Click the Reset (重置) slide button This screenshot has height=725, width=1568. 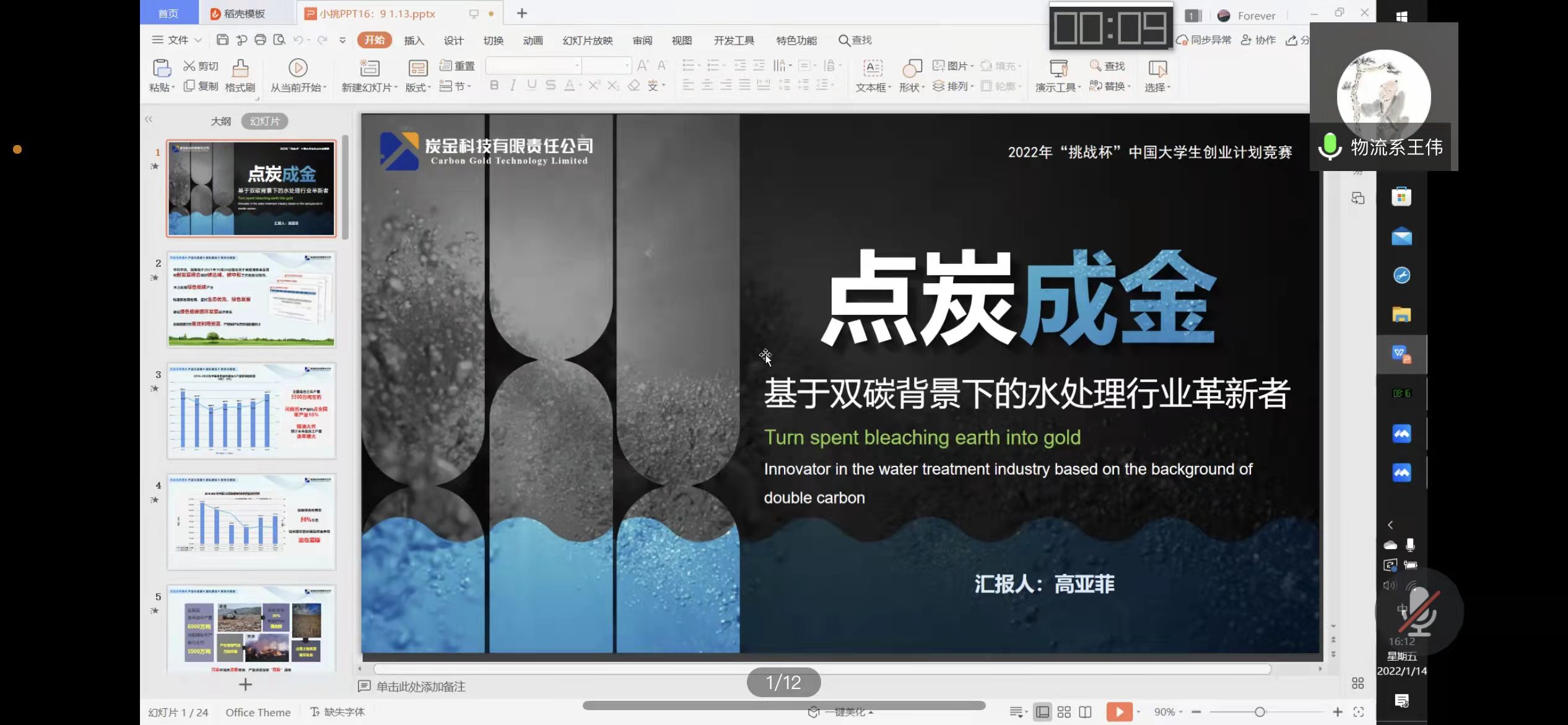point(457,66)
